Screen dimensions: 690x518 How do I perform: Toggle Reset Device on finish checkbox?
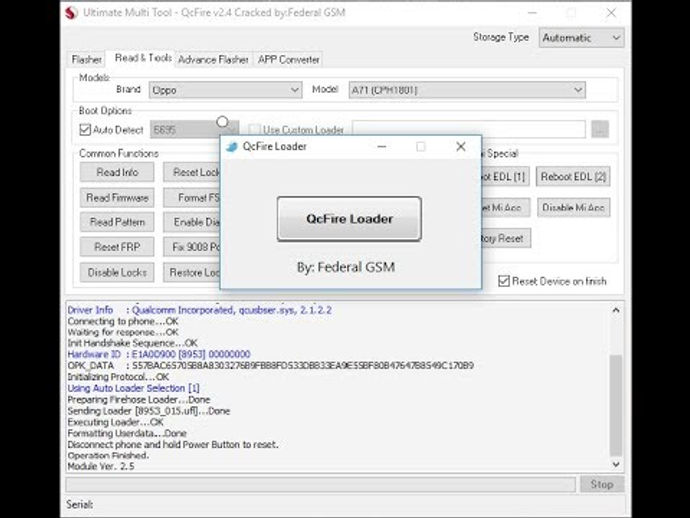coord(504,281)
